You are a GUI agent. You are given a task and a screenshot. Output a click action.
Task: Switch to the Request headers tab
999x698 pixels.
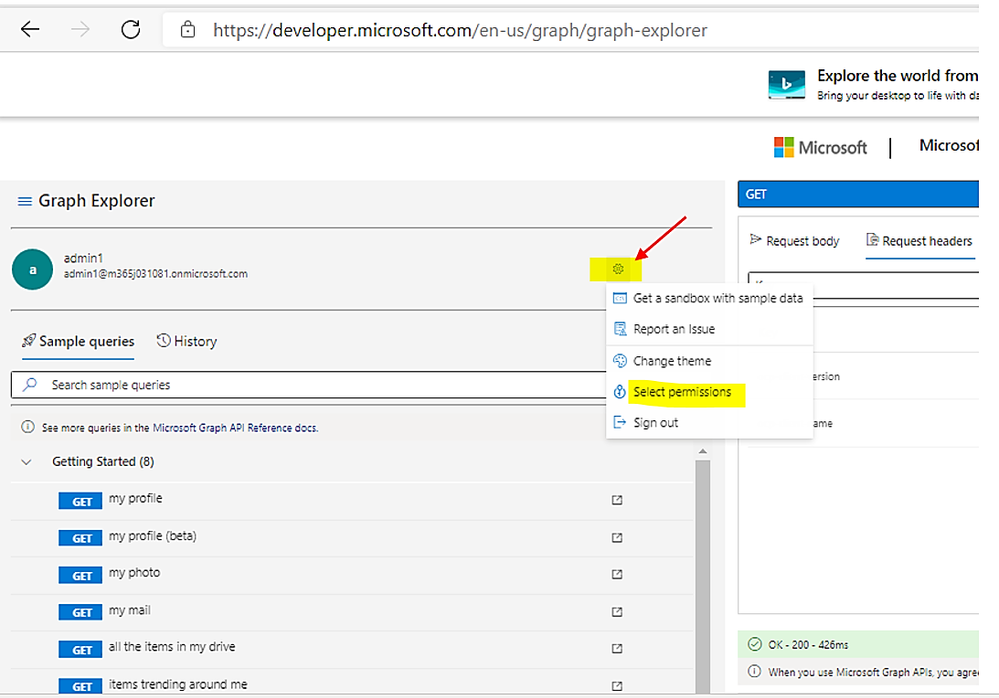pos(919,241)
